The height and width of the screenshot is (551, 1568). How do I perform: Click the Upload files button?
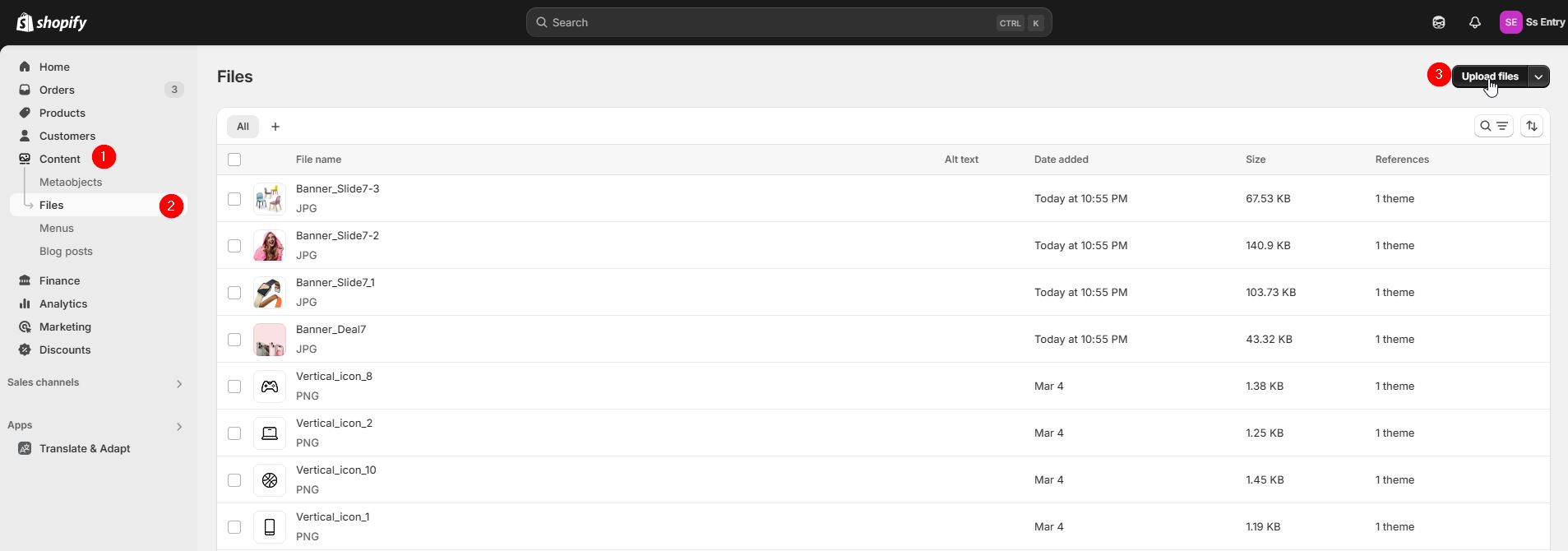tap(1492, 76)
